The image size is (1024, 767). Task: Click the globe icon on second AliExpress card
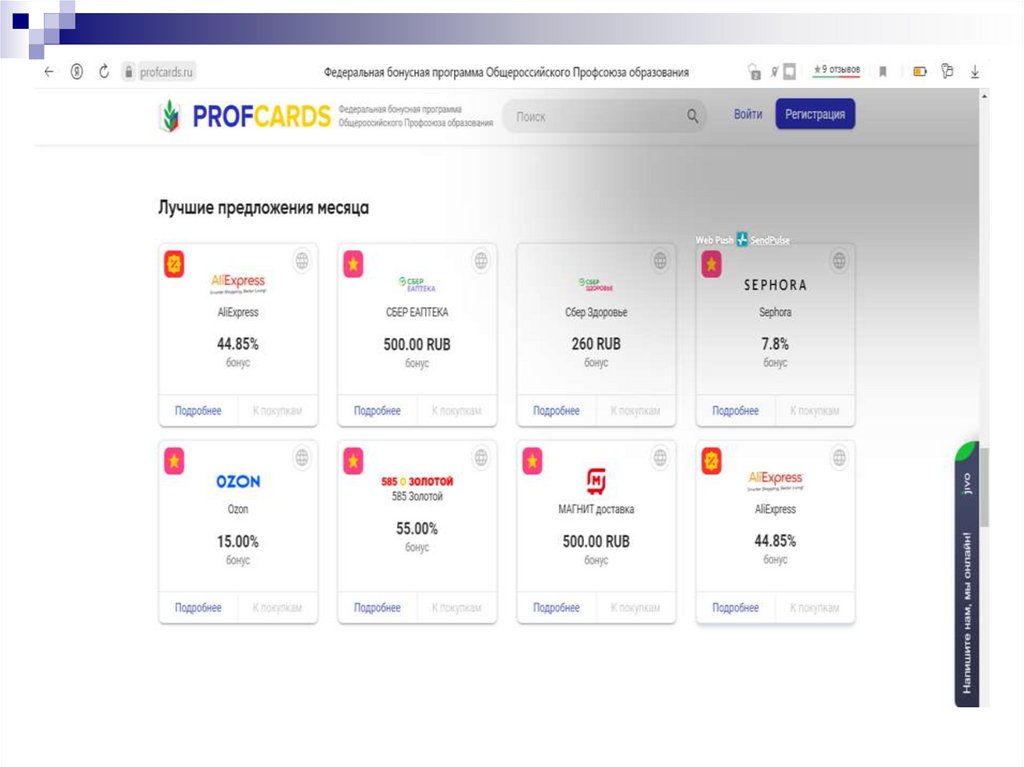839,457
